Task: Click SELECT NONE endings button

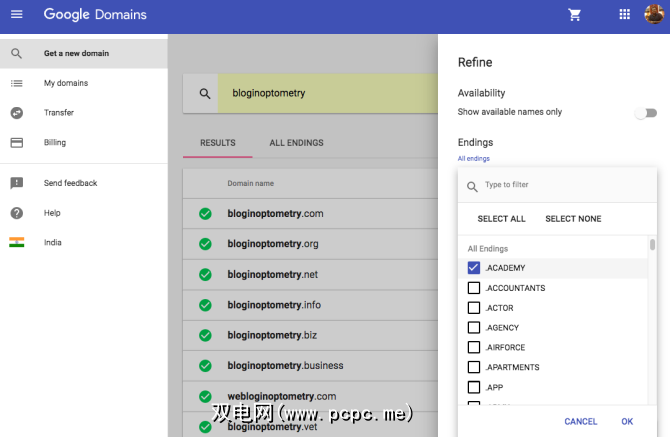Action: tap(573, 219)
